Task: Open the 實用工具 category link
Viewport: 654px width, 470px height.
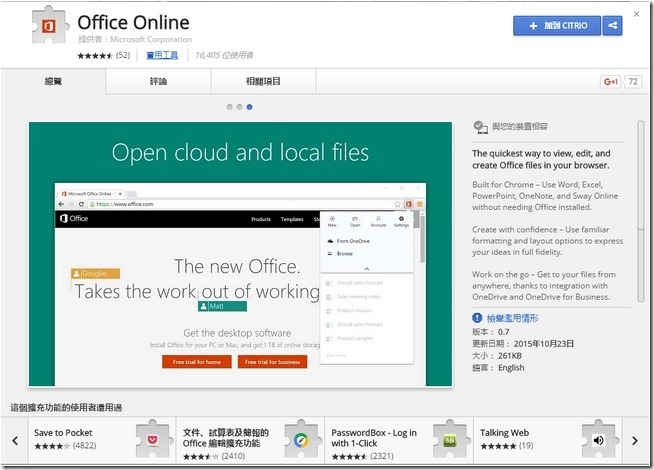Action: tap(162, 55)
